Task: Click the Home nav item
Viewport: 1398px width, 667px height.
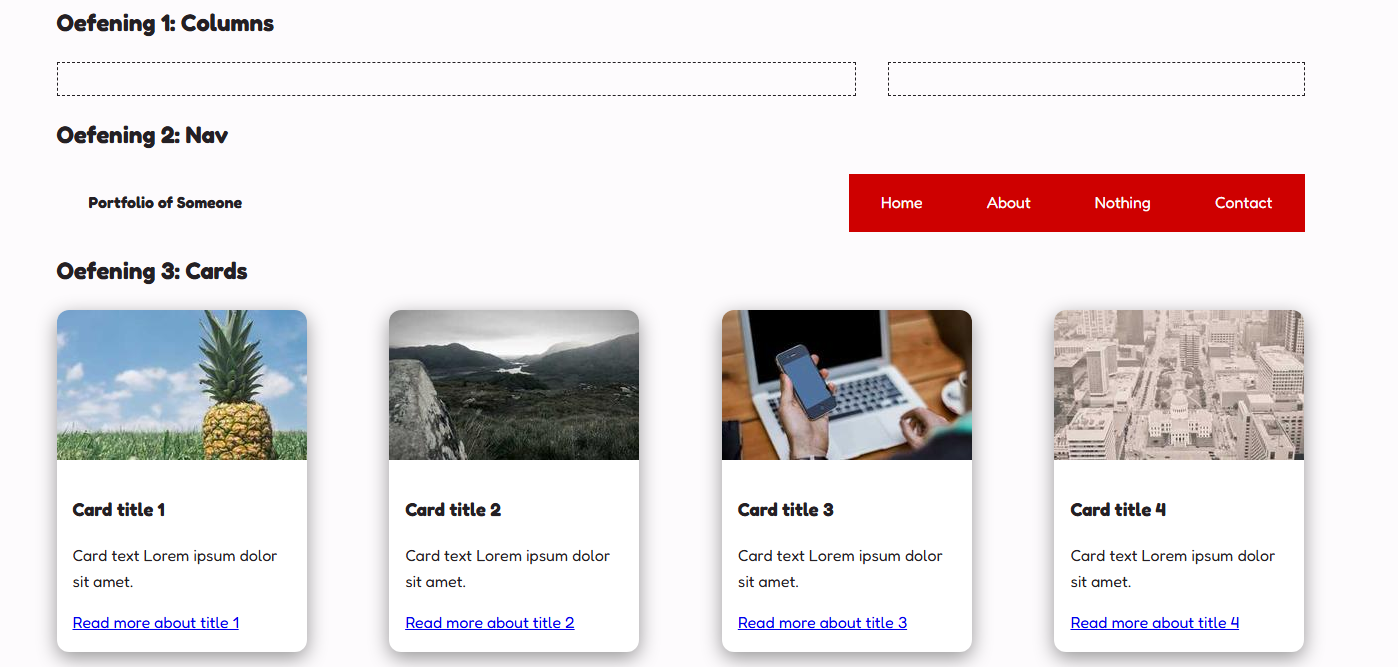Action: (901, 203)
